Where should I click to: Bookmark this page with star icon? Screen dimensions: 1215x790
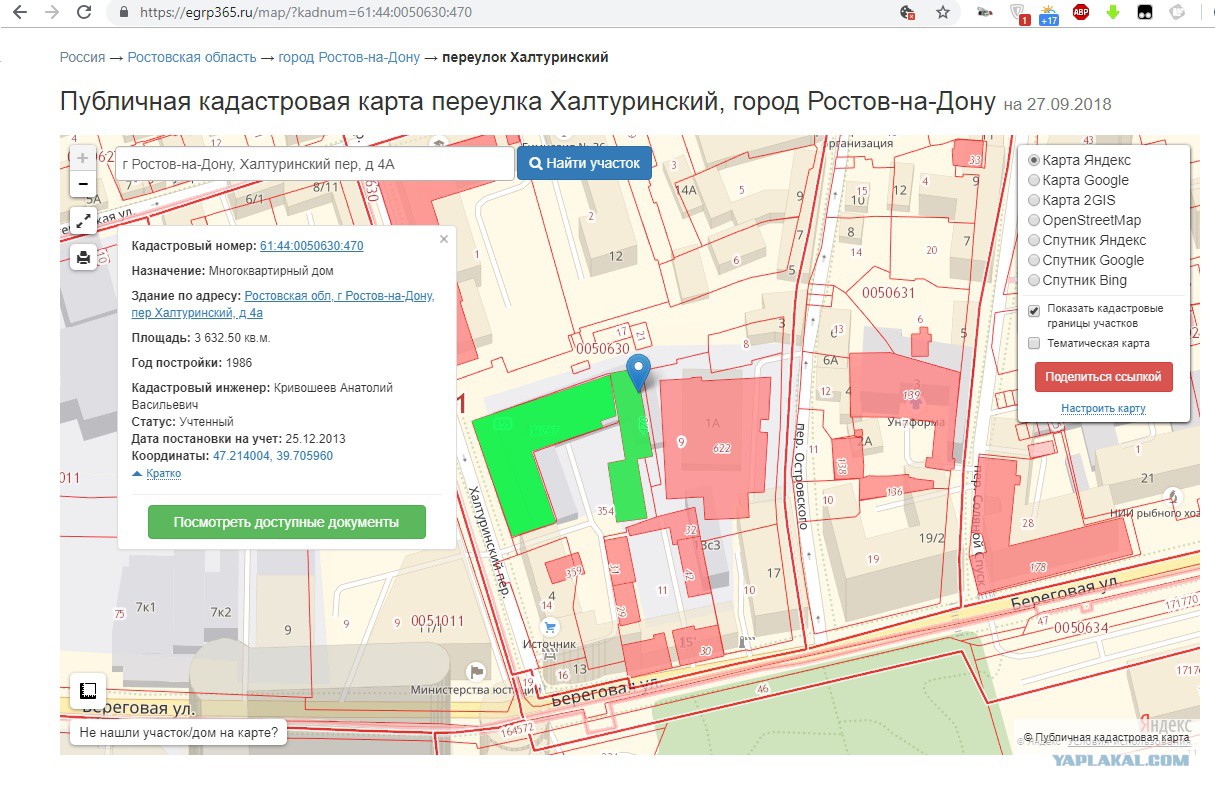click(x=942, y=13)
